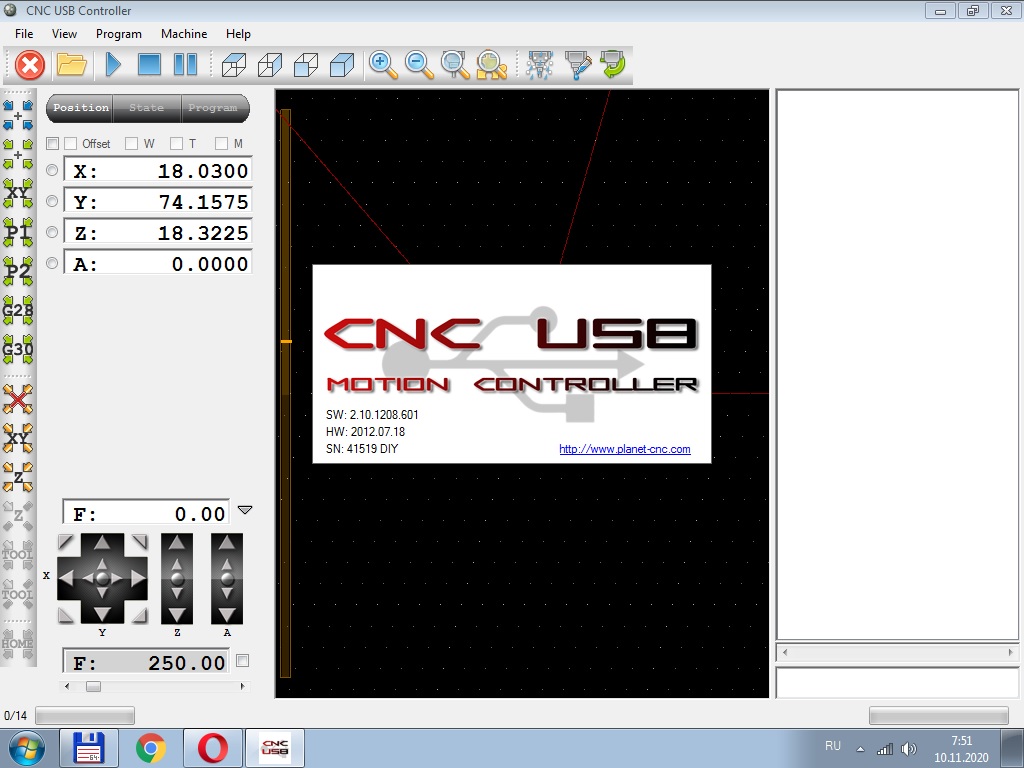Open the Program menu
Screen dimensions: 1024x768
118,34
